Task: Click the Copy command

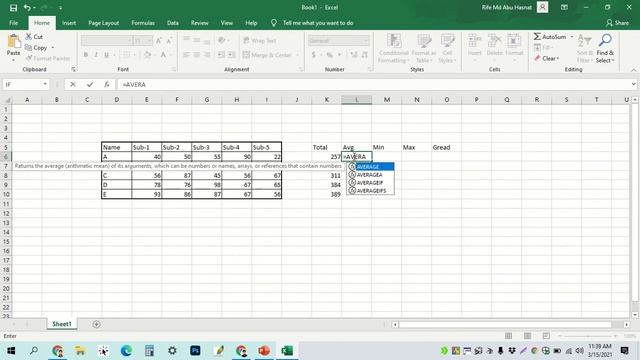Action: pos(36,48)
